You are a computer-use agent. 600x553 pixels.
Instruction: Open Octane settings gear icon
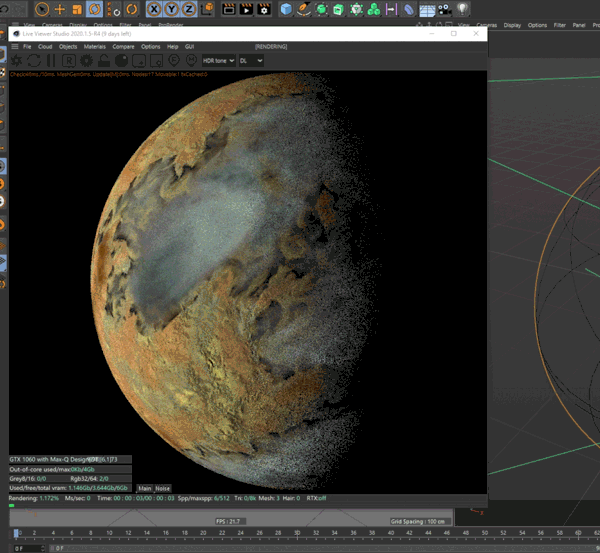click(88, 61)
